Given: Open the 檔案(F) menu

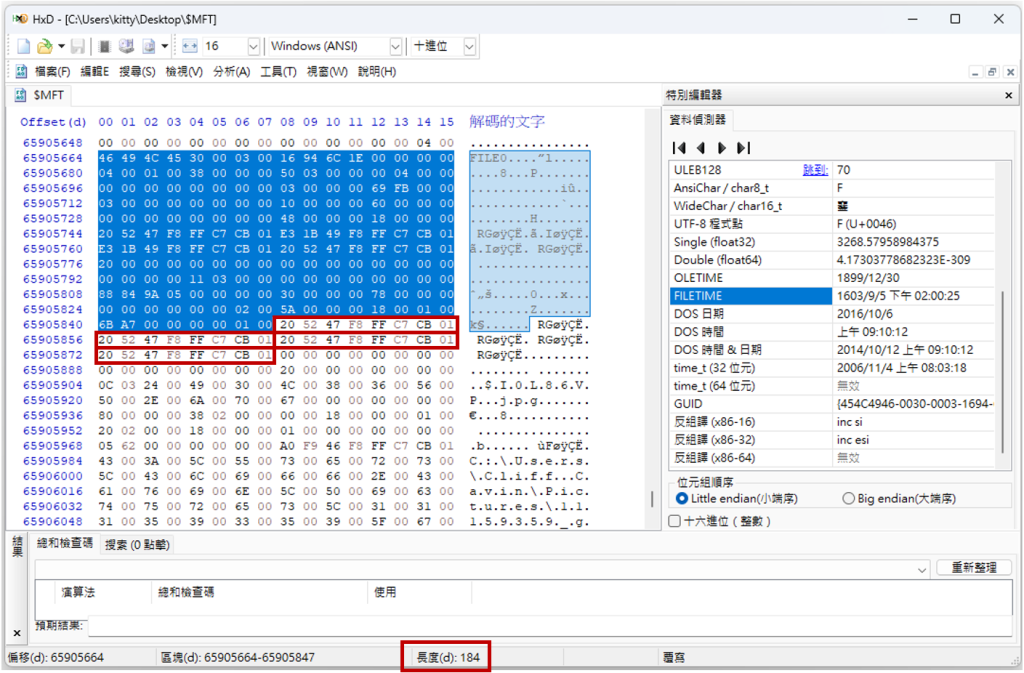Looking at the screenshot, I should tap(52, 72).
